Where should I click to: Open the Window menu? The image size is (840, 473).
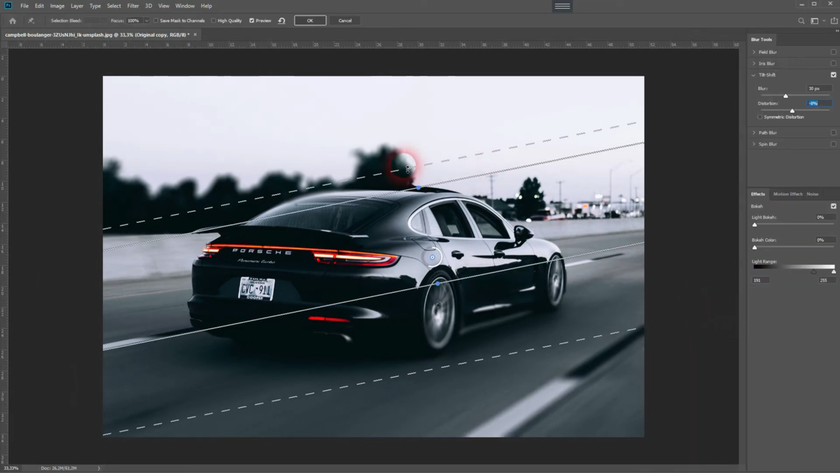click(x=185, y=6)
